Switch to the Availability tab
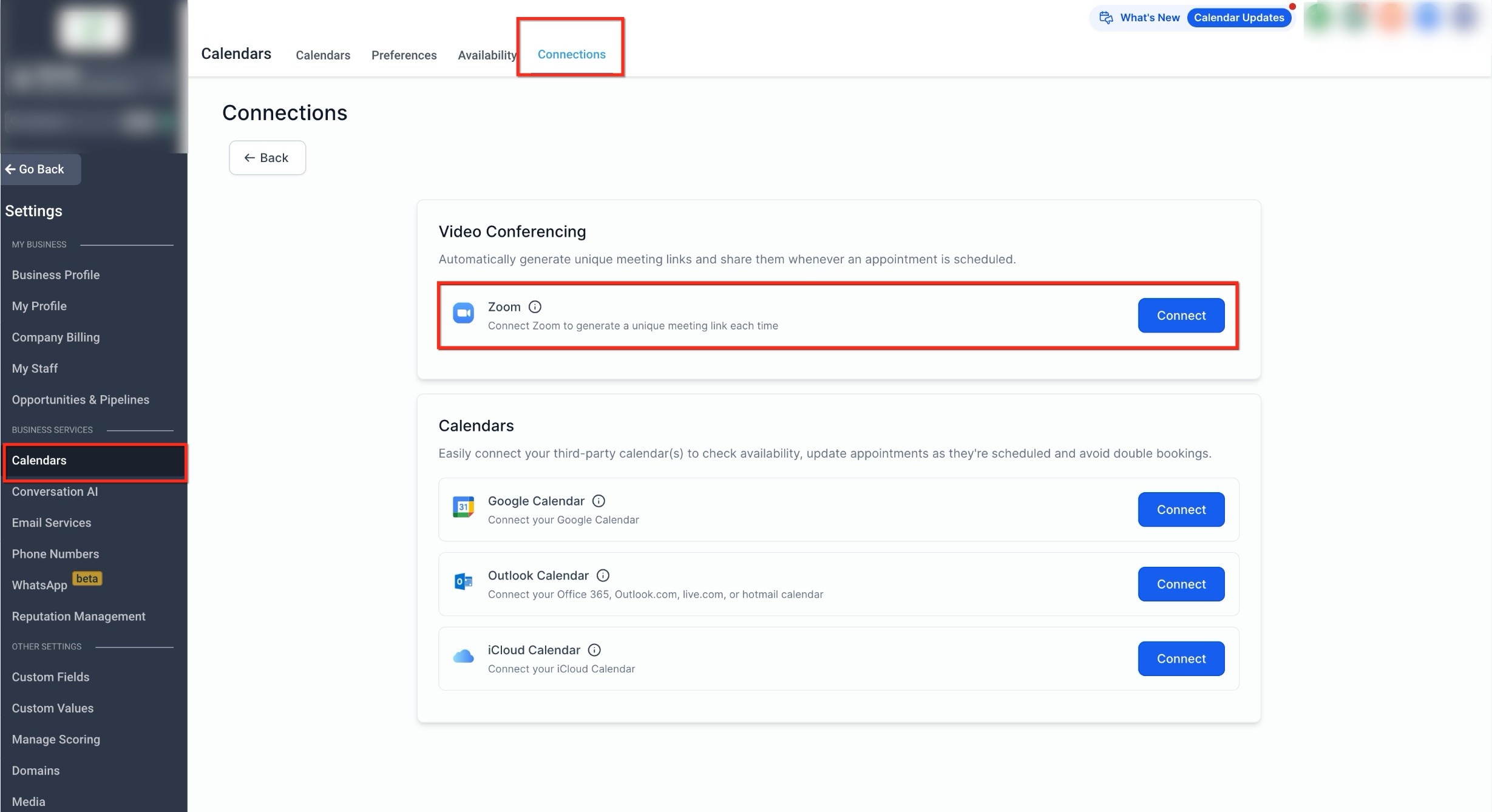The height and width of the screenshot is (812, 1492). (x=487, y=55)
